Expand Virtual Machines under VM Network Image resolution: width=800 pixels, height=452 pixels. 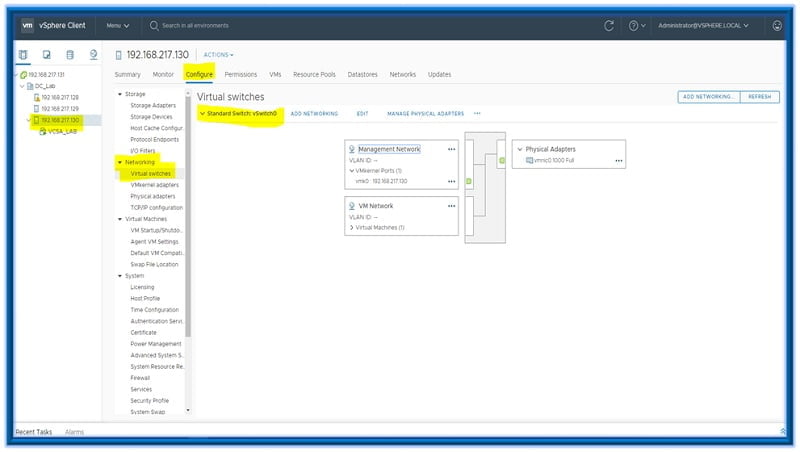(352, 228)
